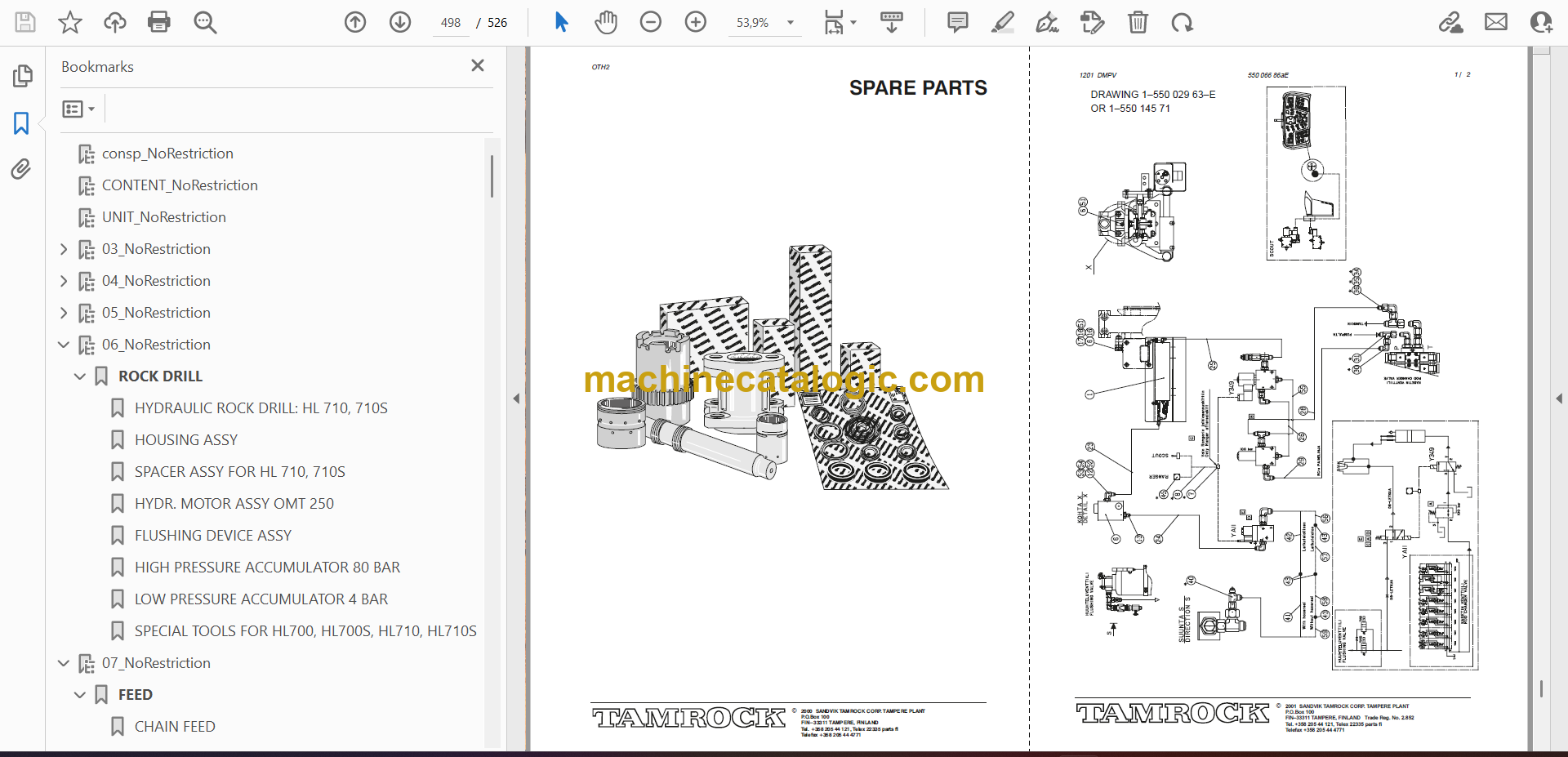The image size is (1568, 757).
Task: Open the CHAIN FEED bookmark
Action: click(175, 727)
